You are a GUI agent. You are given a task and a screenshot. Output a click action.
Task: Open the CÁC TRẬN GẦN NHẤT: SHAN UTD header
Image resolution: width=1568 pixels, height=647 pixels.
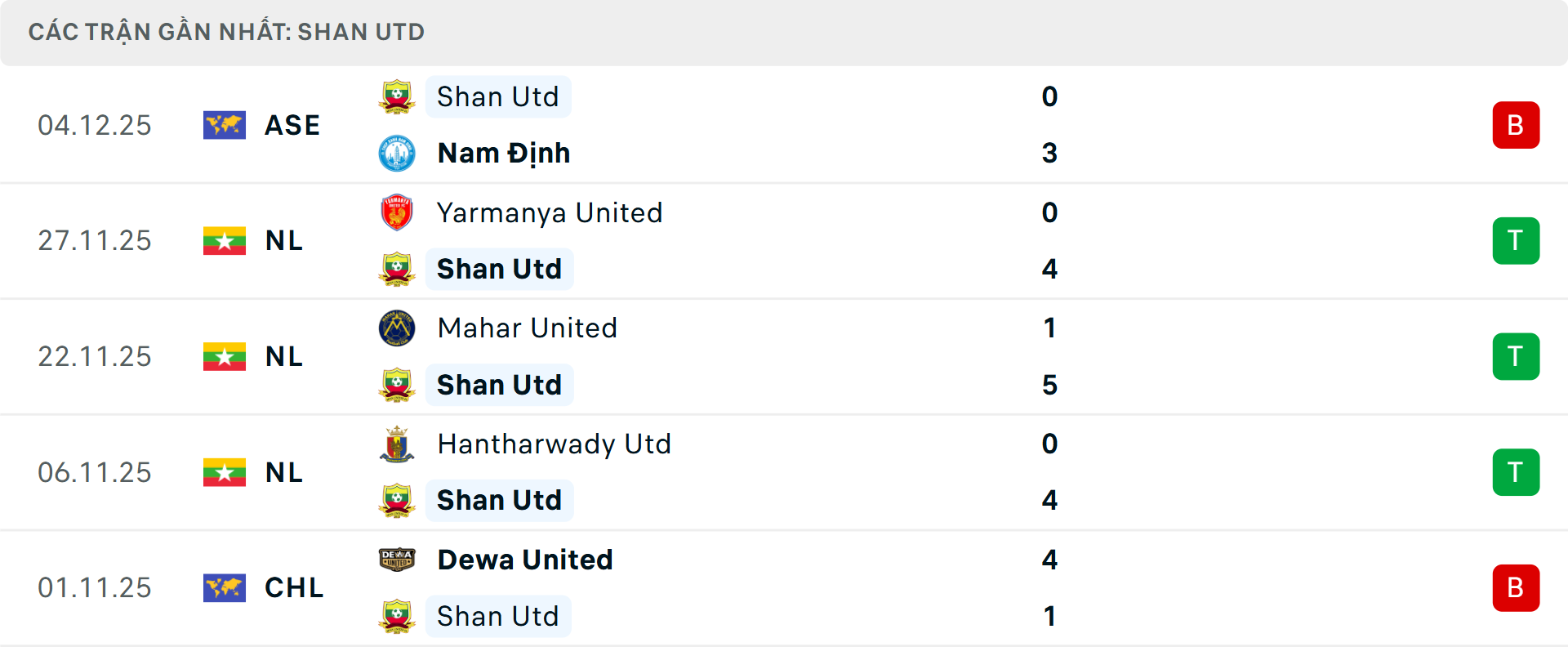[227, 32]
